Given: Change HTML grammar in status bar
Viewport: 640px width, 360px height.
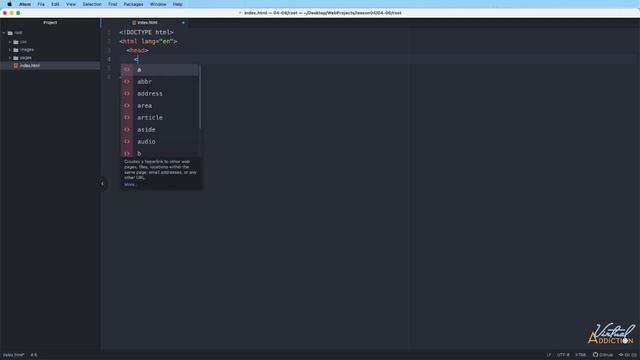Looking at the screenshot, I should click(581, 355).
